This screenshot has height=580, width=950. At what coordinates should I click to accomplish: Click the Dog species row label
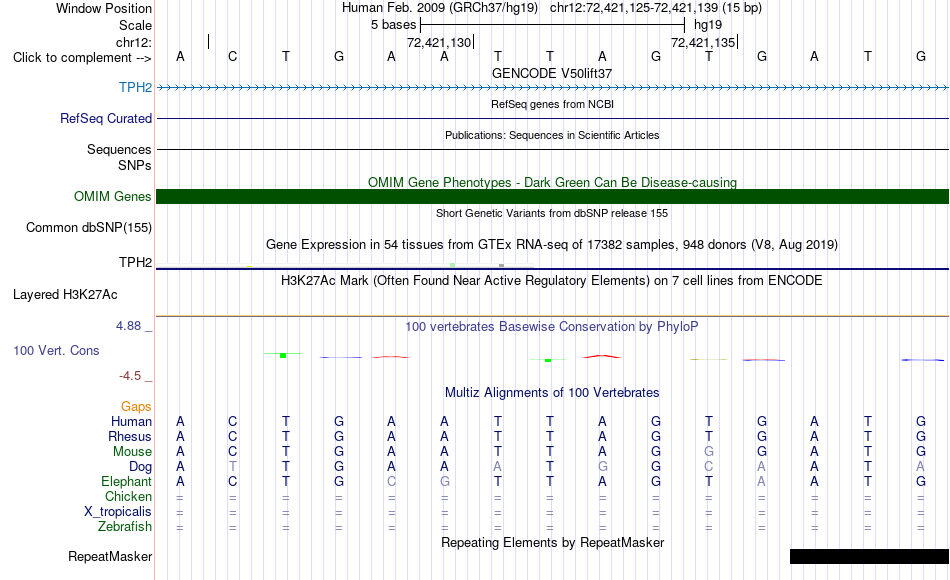click(x=141, y=467)
